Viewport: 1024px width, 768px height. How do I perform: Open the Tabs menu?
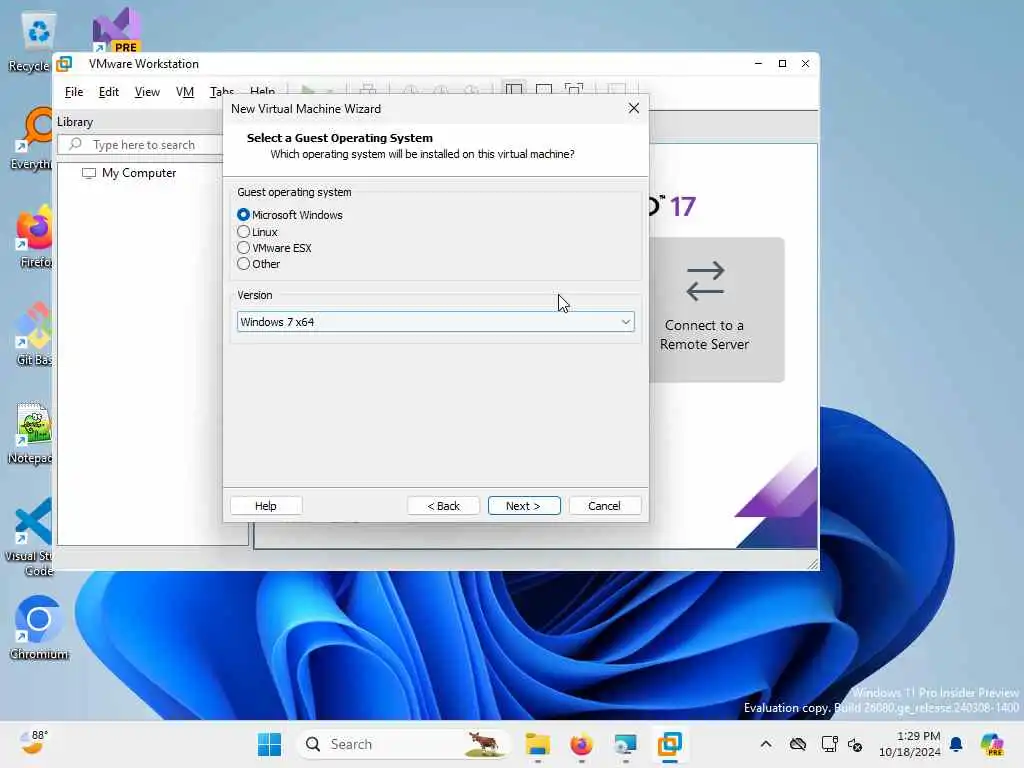tap(220, 91)
